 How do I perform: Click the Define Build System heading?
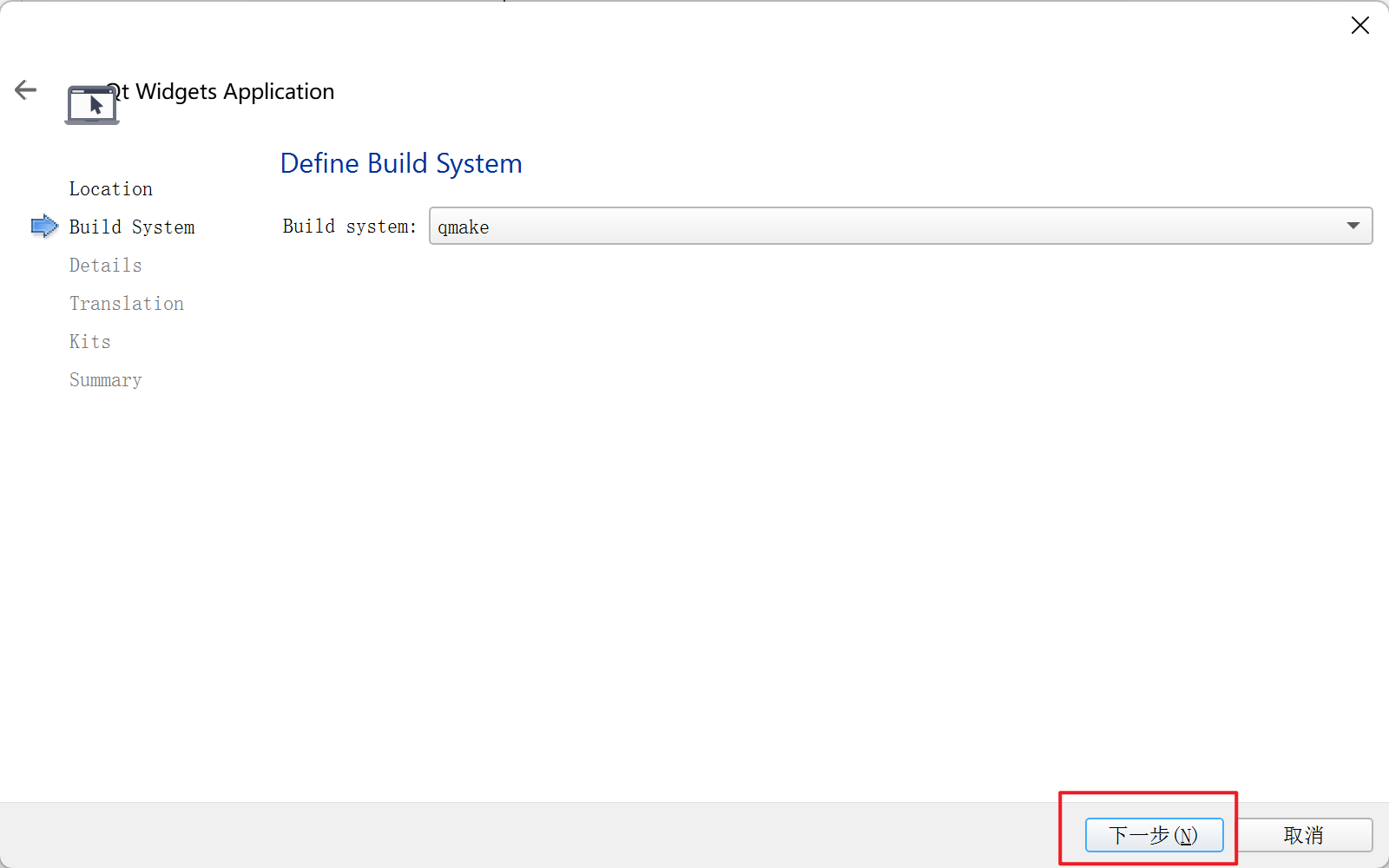click(401, 163)
